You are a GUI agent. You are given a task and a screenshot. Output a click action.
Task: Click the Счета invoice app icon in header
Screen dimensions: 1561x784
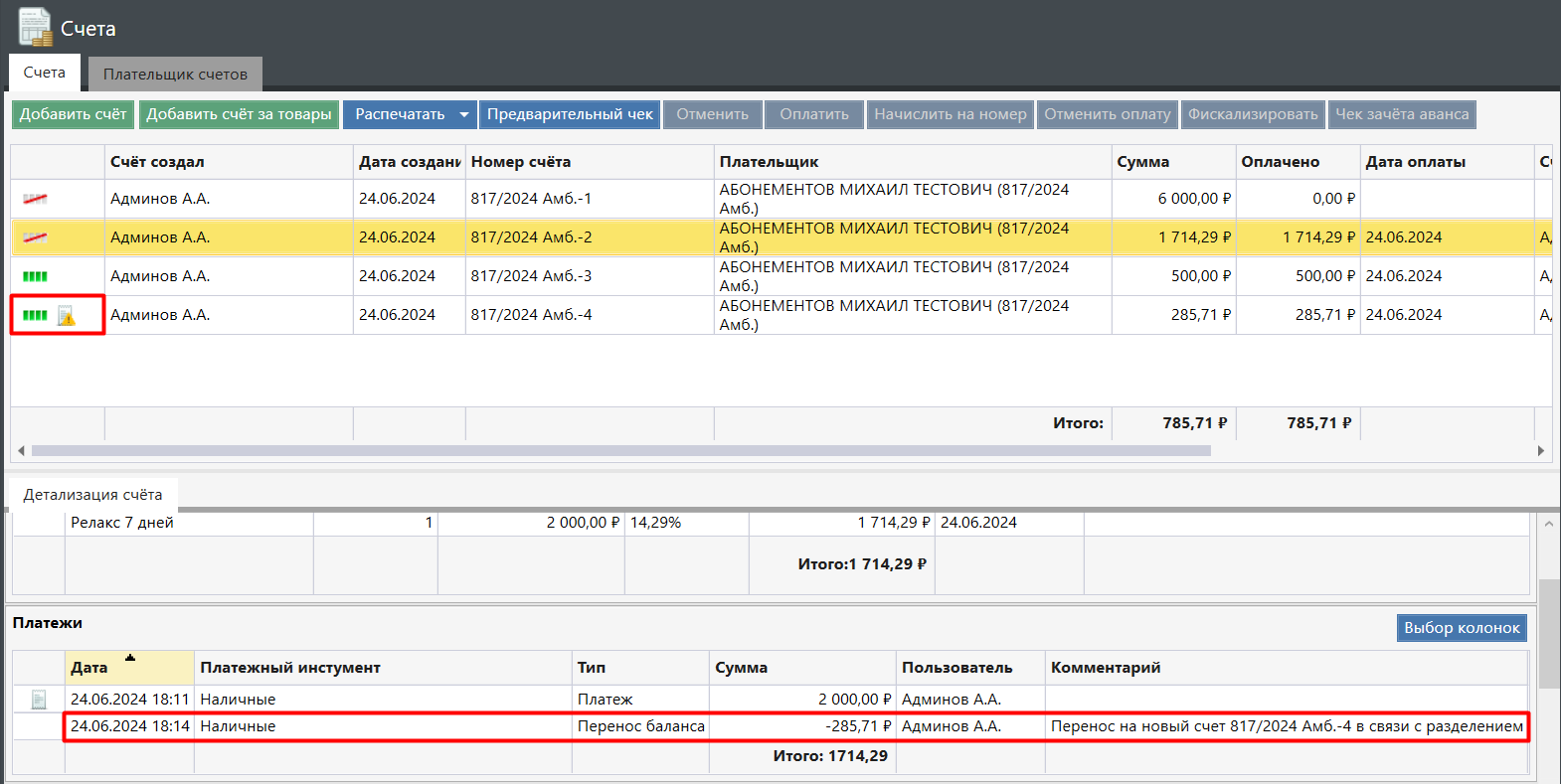(x=35, y=27)
